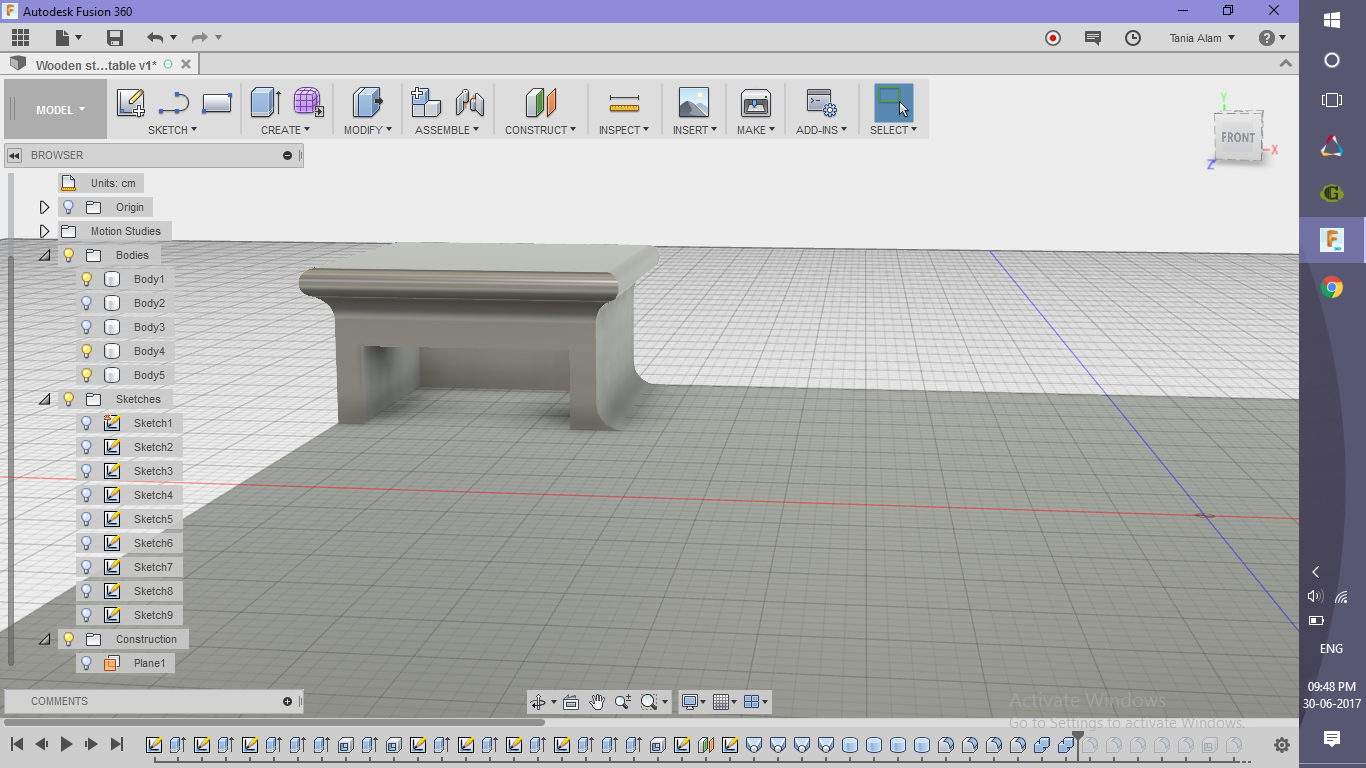1366x768 pixels.
Task: Select the Line sketch tool icon
Action: click(x=174, y=103)
